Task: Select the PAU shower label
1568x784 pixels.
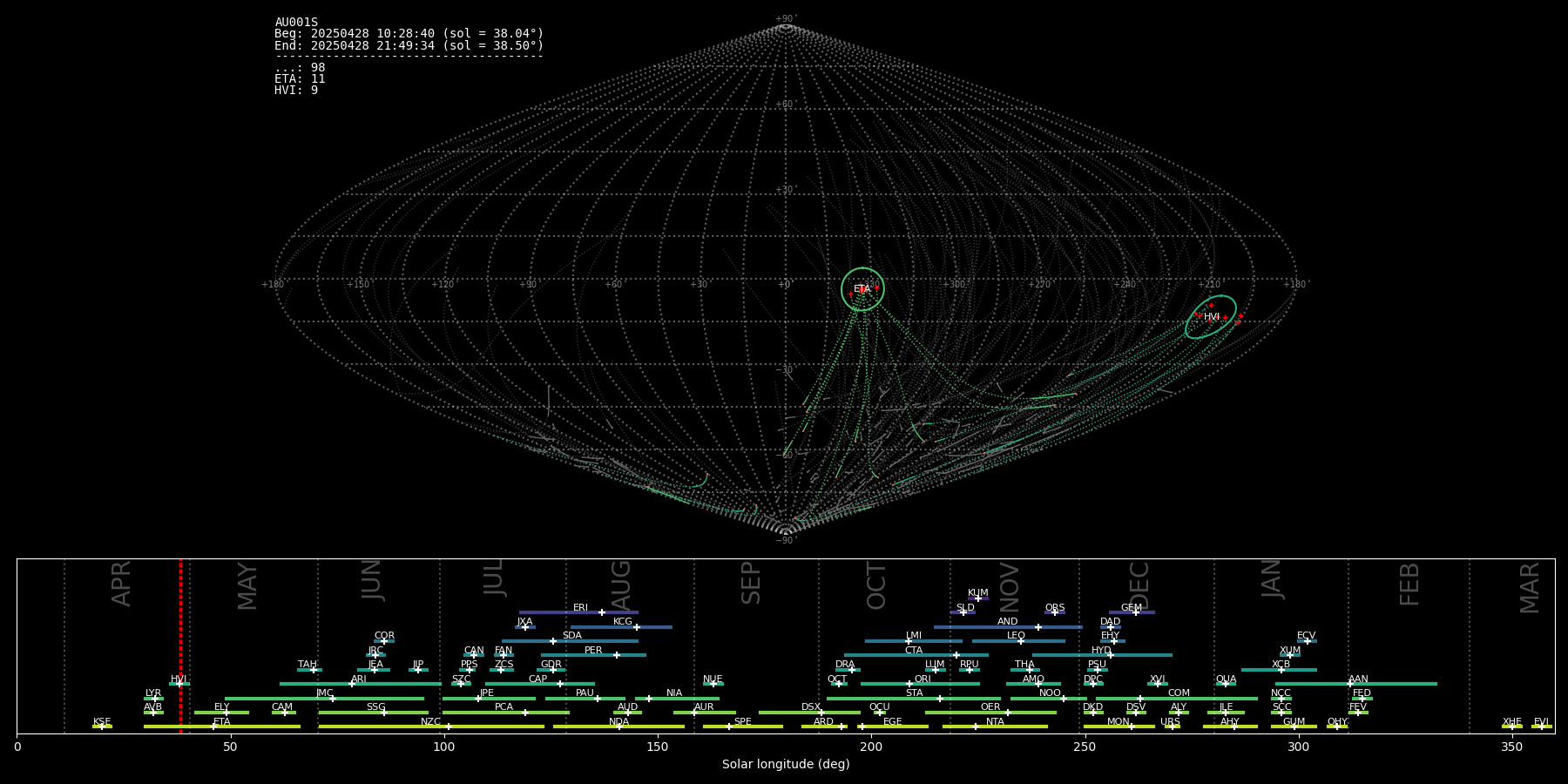Action: pos(585,693)
